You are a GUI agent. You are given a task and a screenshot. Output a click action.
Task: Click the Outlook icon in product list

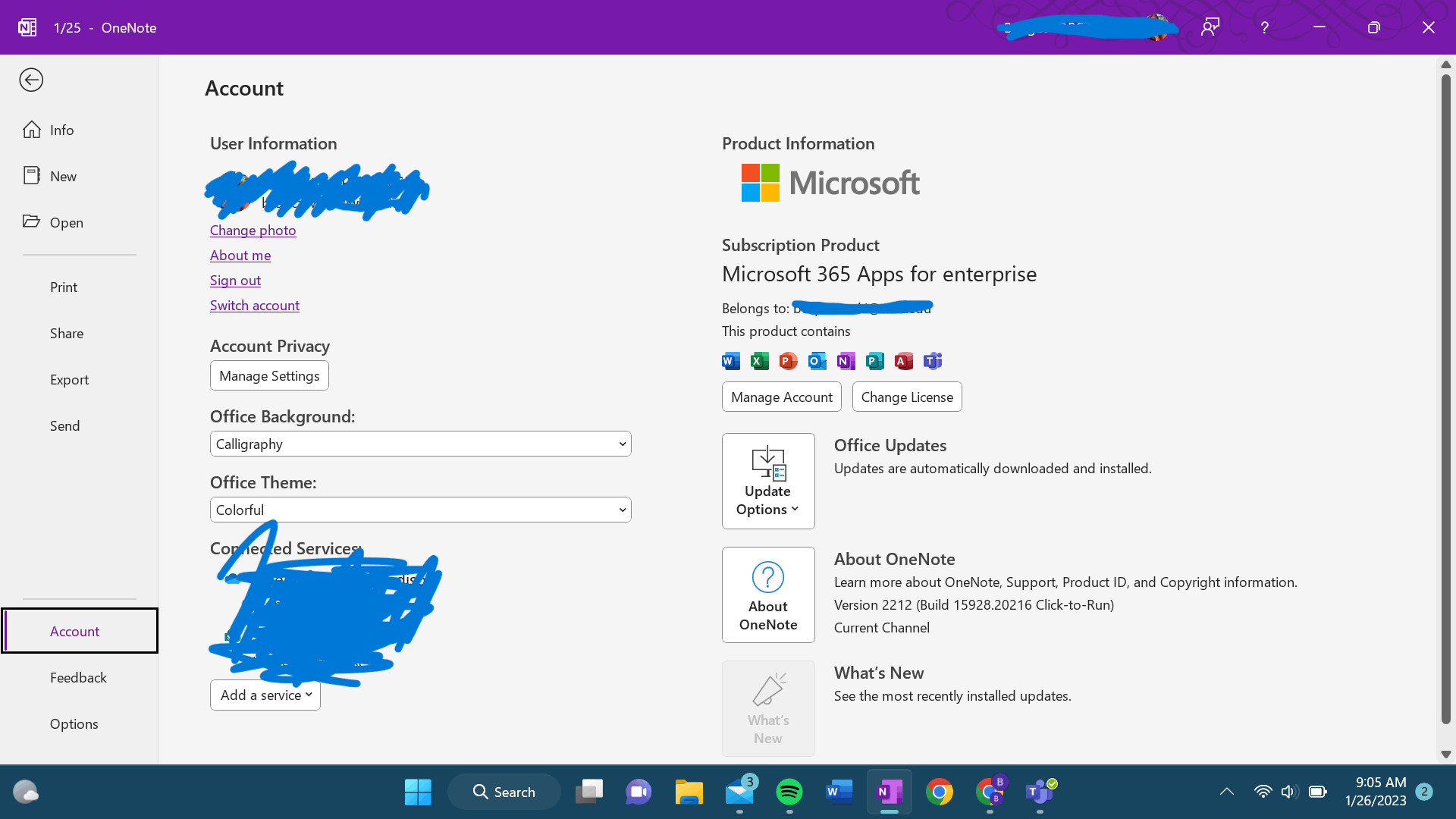pyautogui.click(x=817, y=361)
